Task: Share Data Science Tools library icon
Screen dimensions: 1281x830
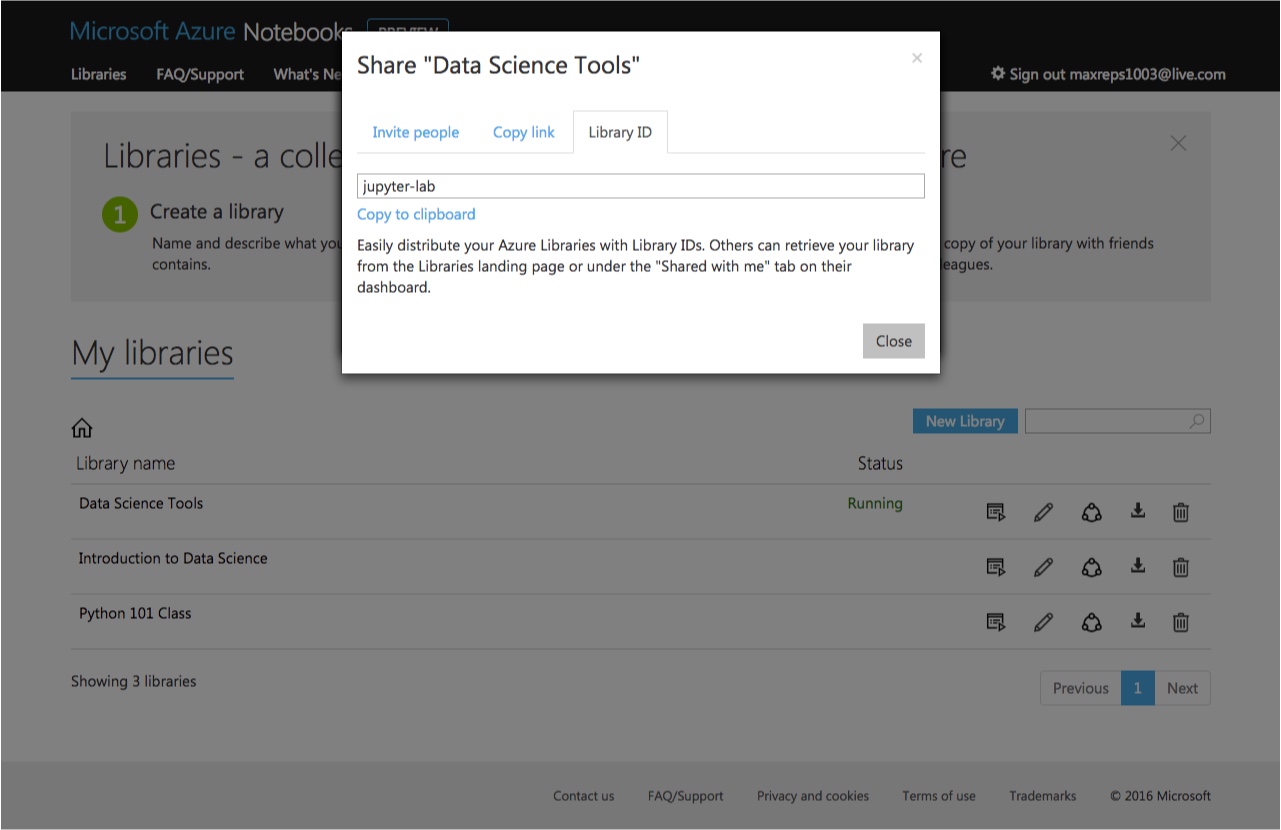Action: (x=1091, y=512)
